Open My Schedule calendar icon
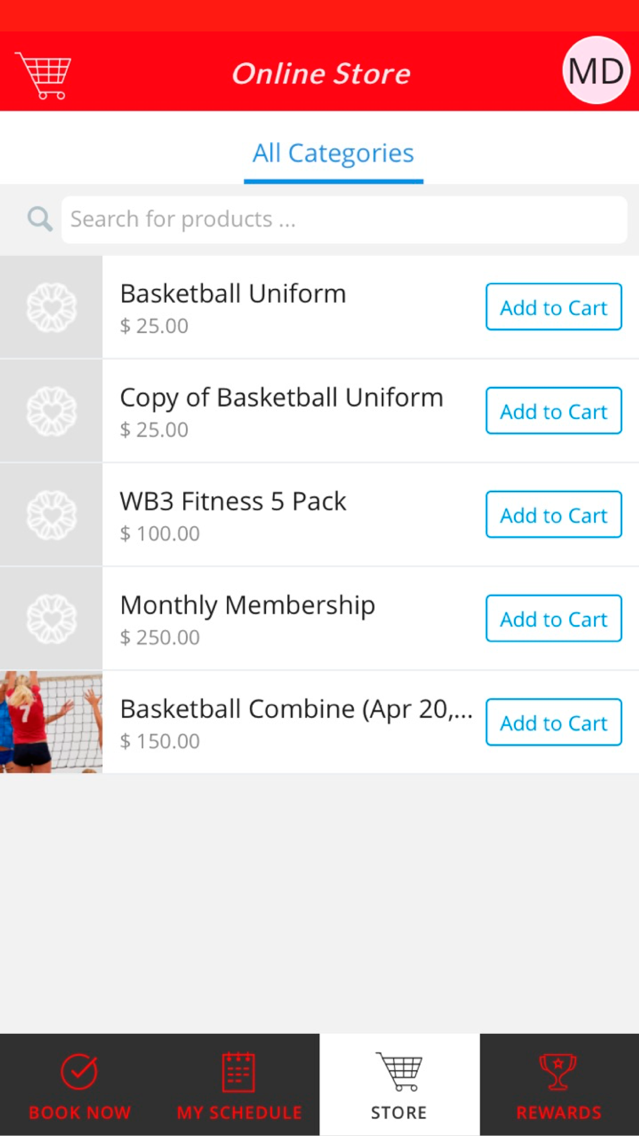 coord(238,1072)
